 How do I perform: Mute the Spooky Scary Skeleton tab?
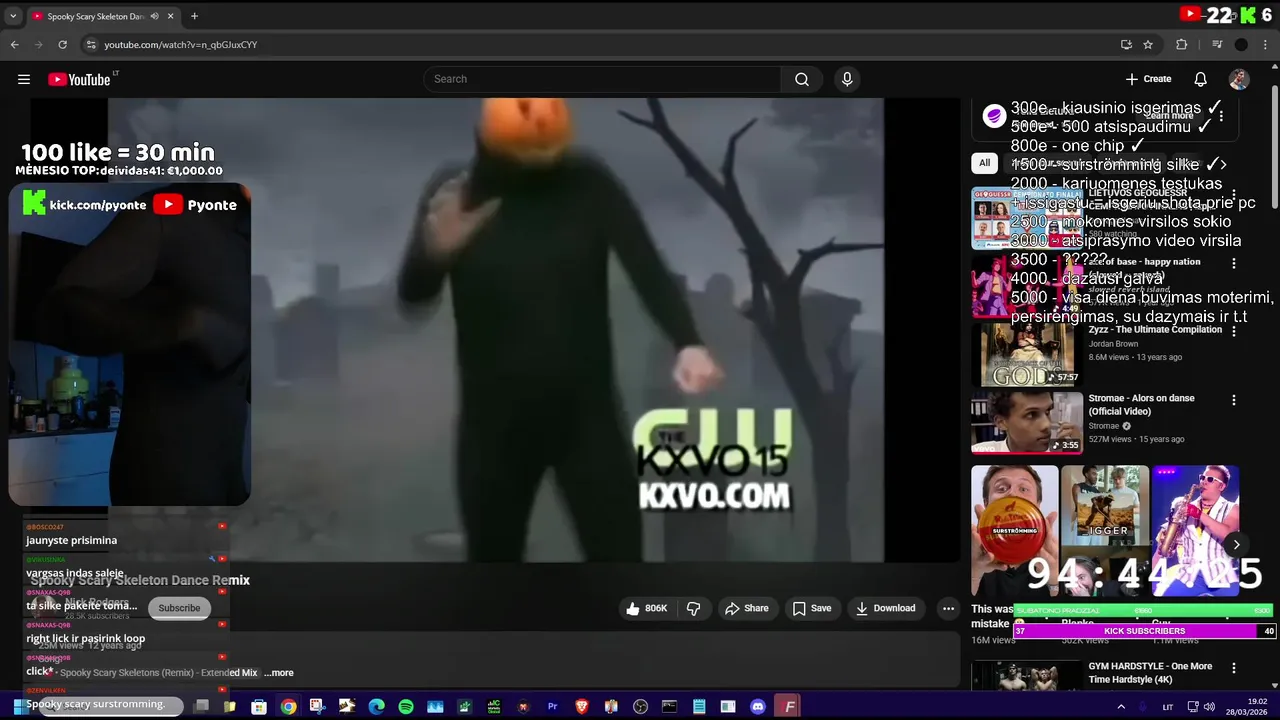[154, 16]
